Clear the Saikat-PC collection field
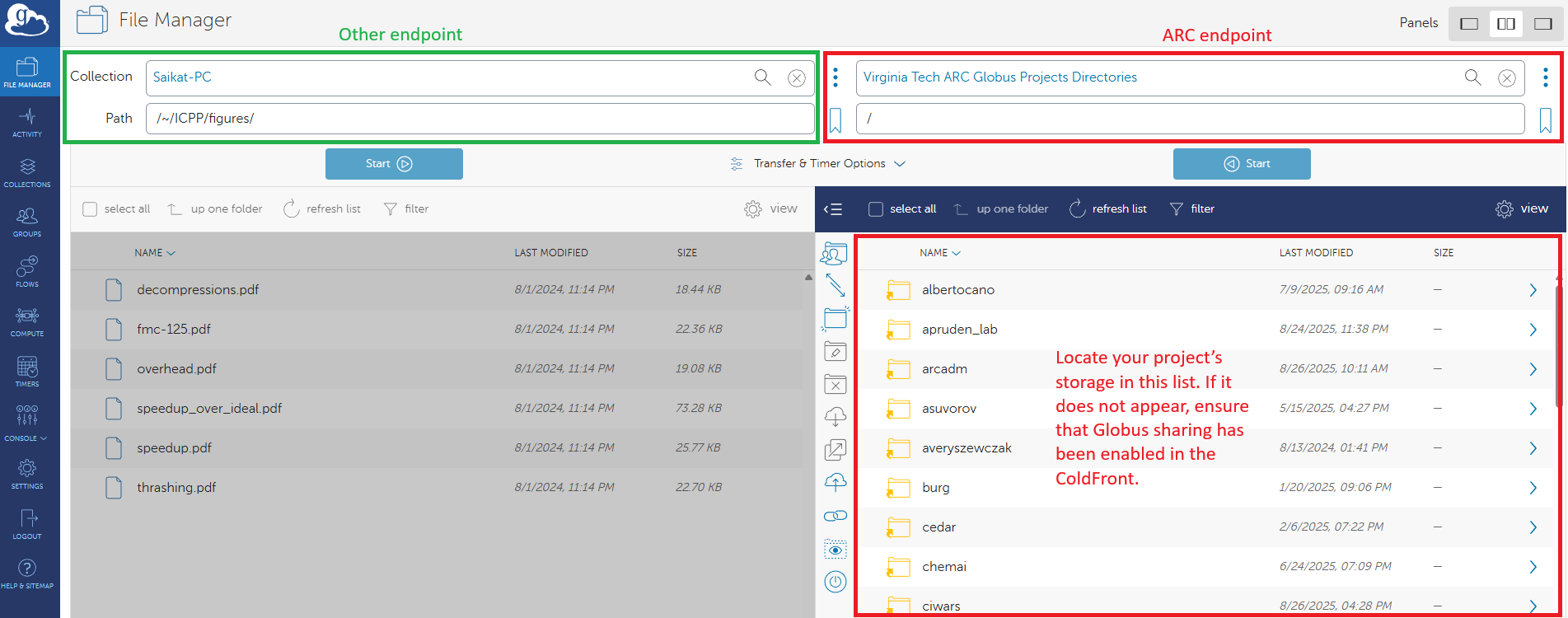This screenshot has width=1568, height=618. pyautogui.click(x=796, y=77)
